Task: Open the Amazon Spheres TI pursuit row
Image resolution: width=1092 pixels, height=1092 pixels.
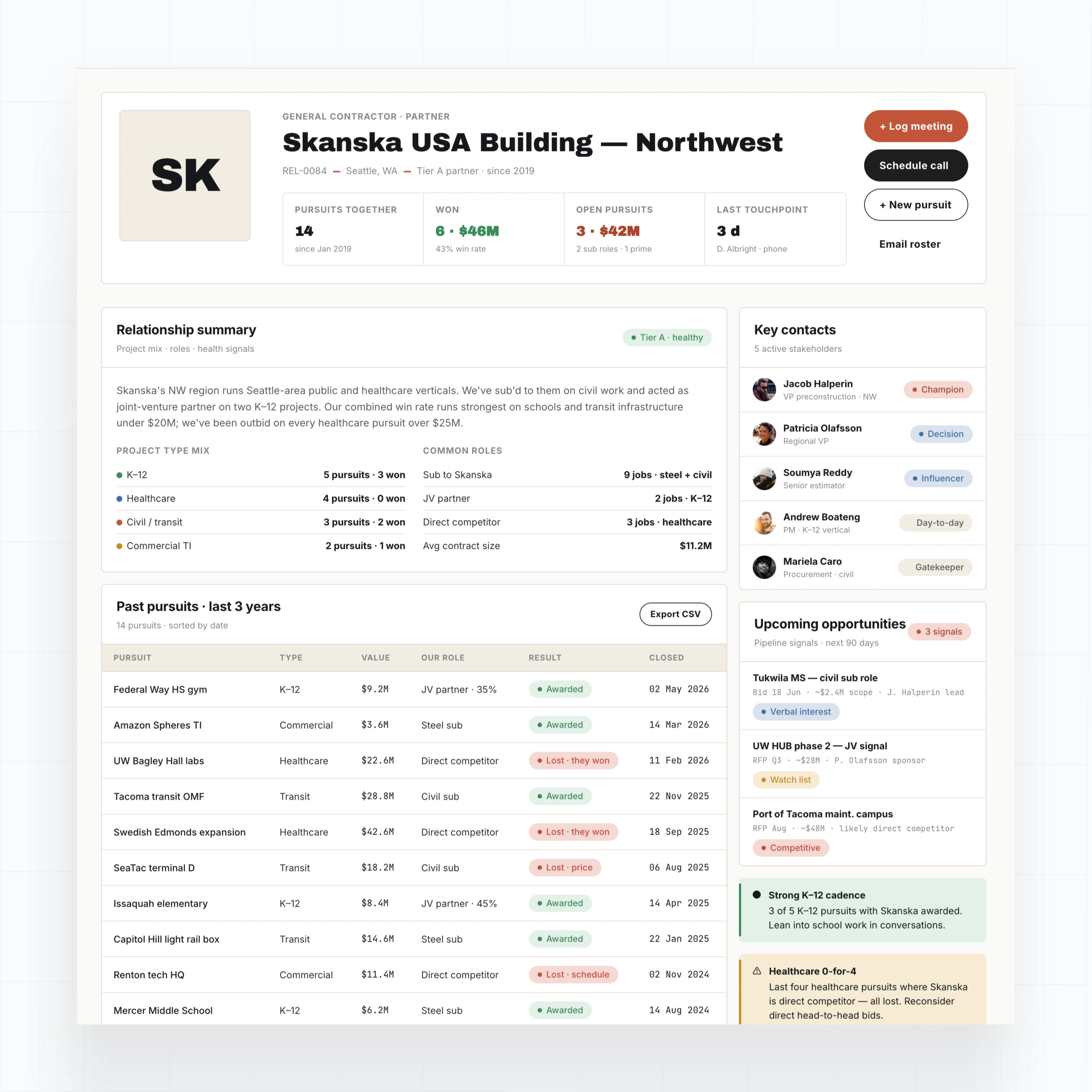Action: pos(414,725)
